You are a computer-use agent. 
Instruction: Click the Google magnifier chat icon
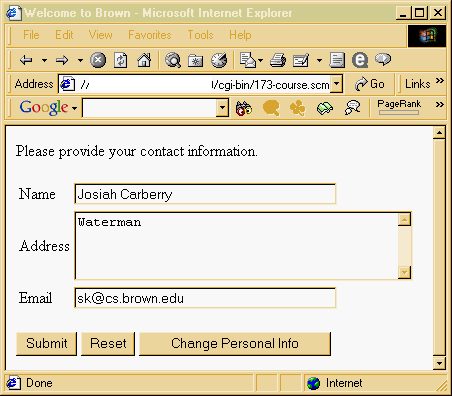[352, 108]
